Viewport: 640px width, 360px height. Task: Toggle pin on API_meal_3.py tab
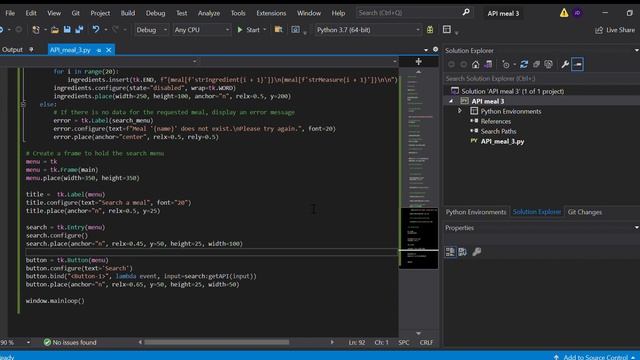coord(99,50)
